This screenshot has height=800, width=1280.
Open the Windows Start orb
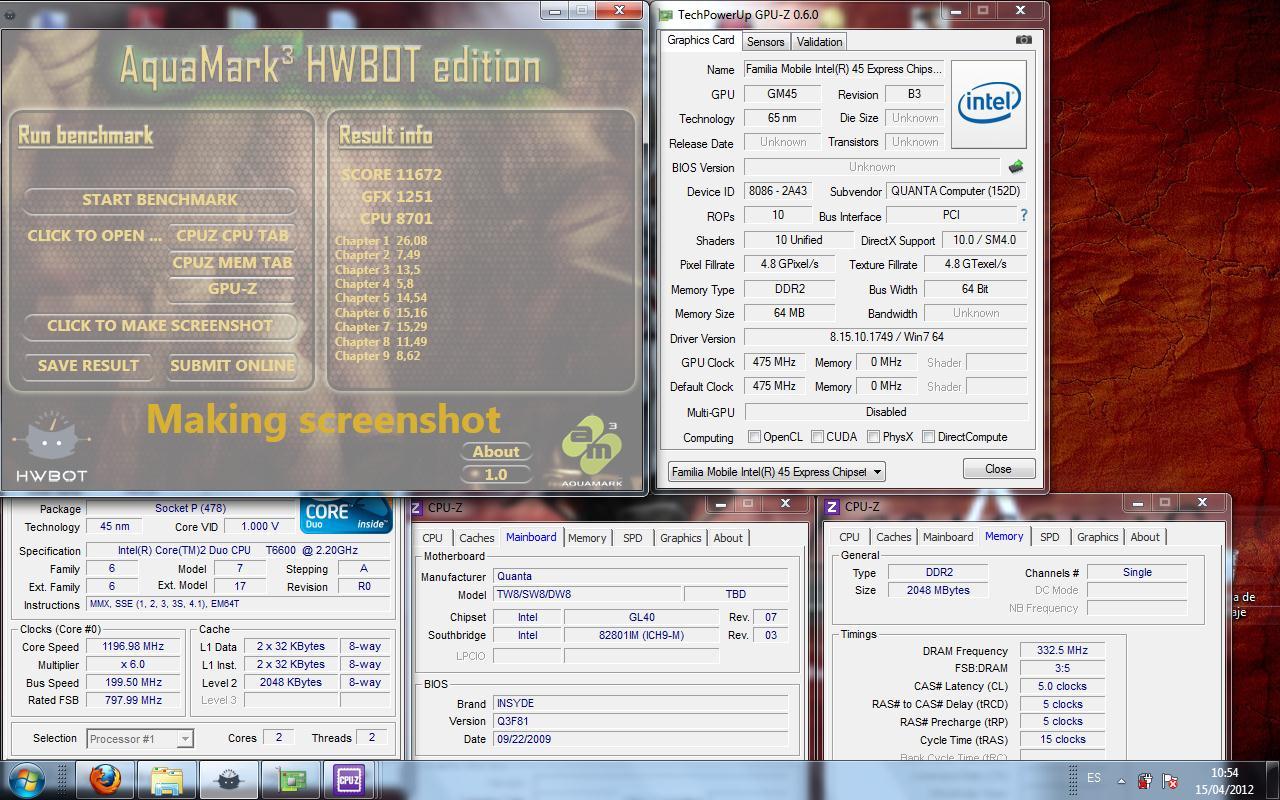27,779
